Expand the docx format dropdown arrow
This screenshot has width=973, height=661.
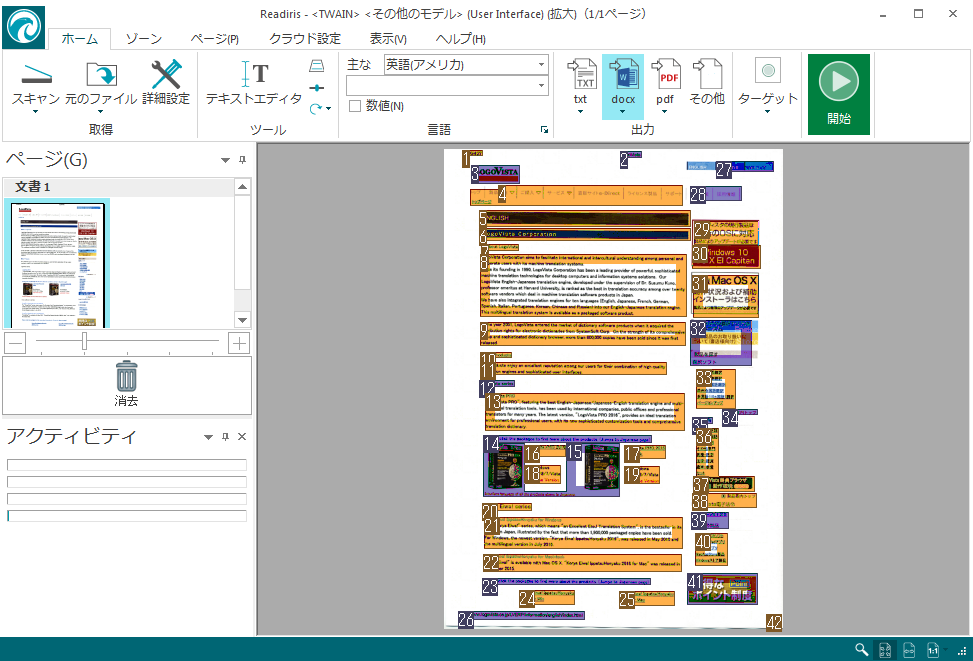pos(622,112)
